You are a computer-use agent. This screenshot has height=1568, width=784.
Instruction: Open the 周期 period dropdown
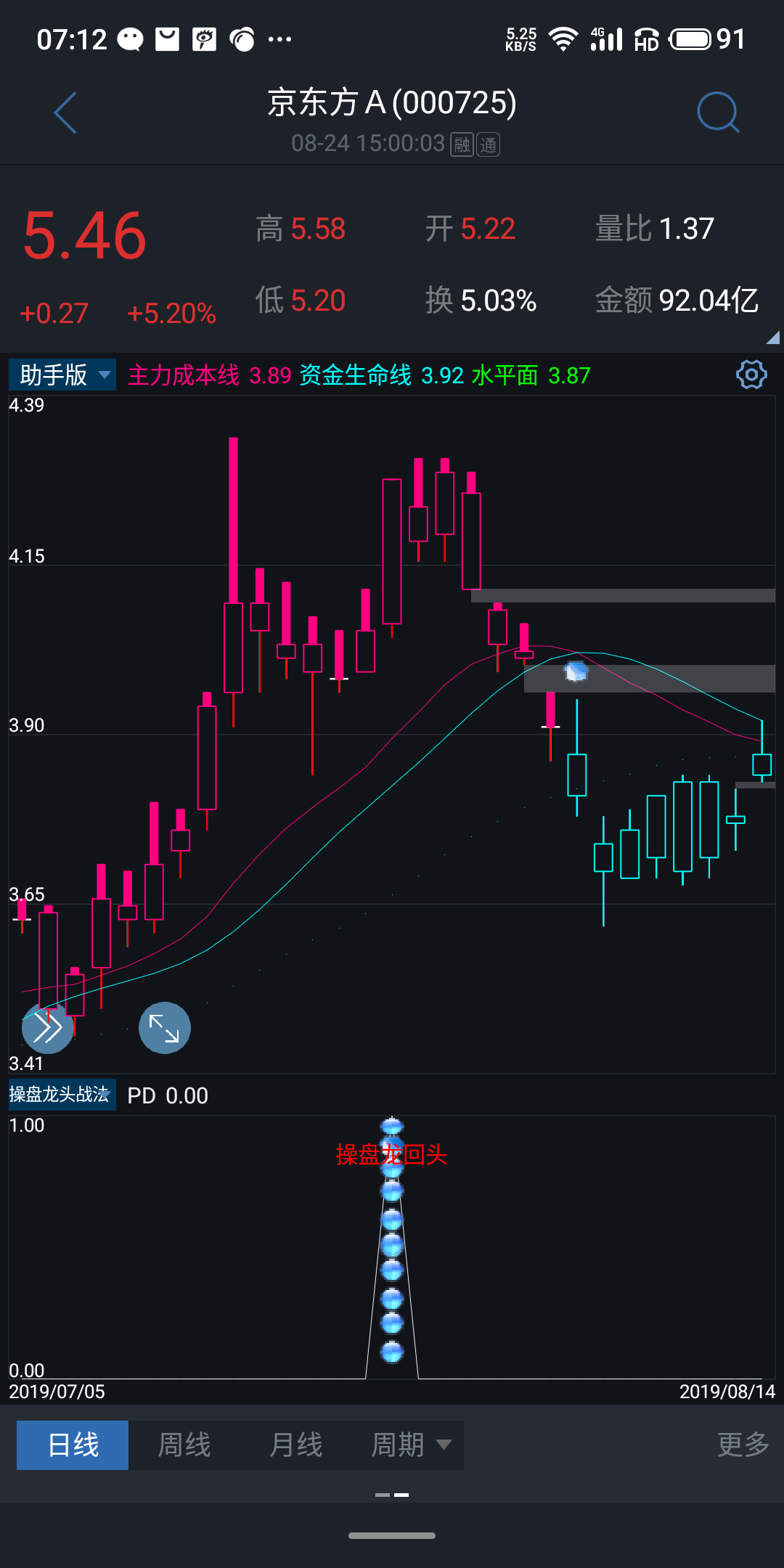(x=410, y=1445)
